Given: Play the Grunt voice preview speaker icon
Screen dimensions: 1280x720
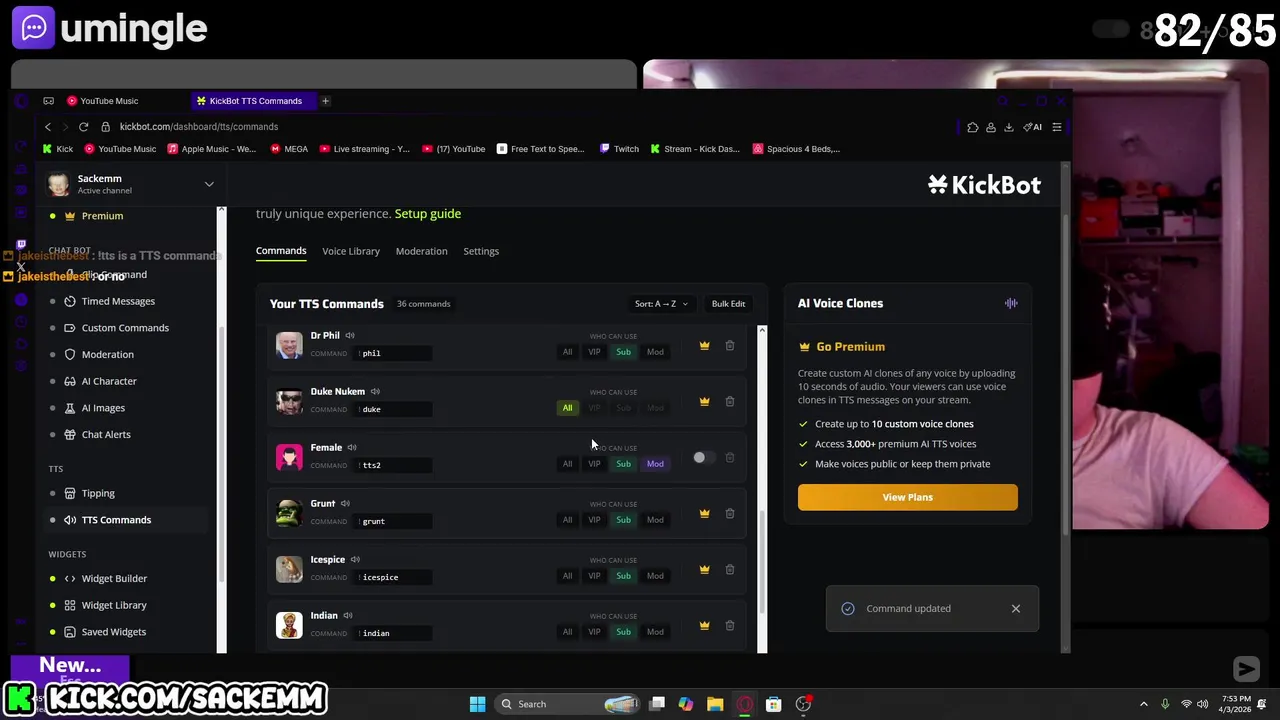Looking at the screenshot, I should point(345,504).
